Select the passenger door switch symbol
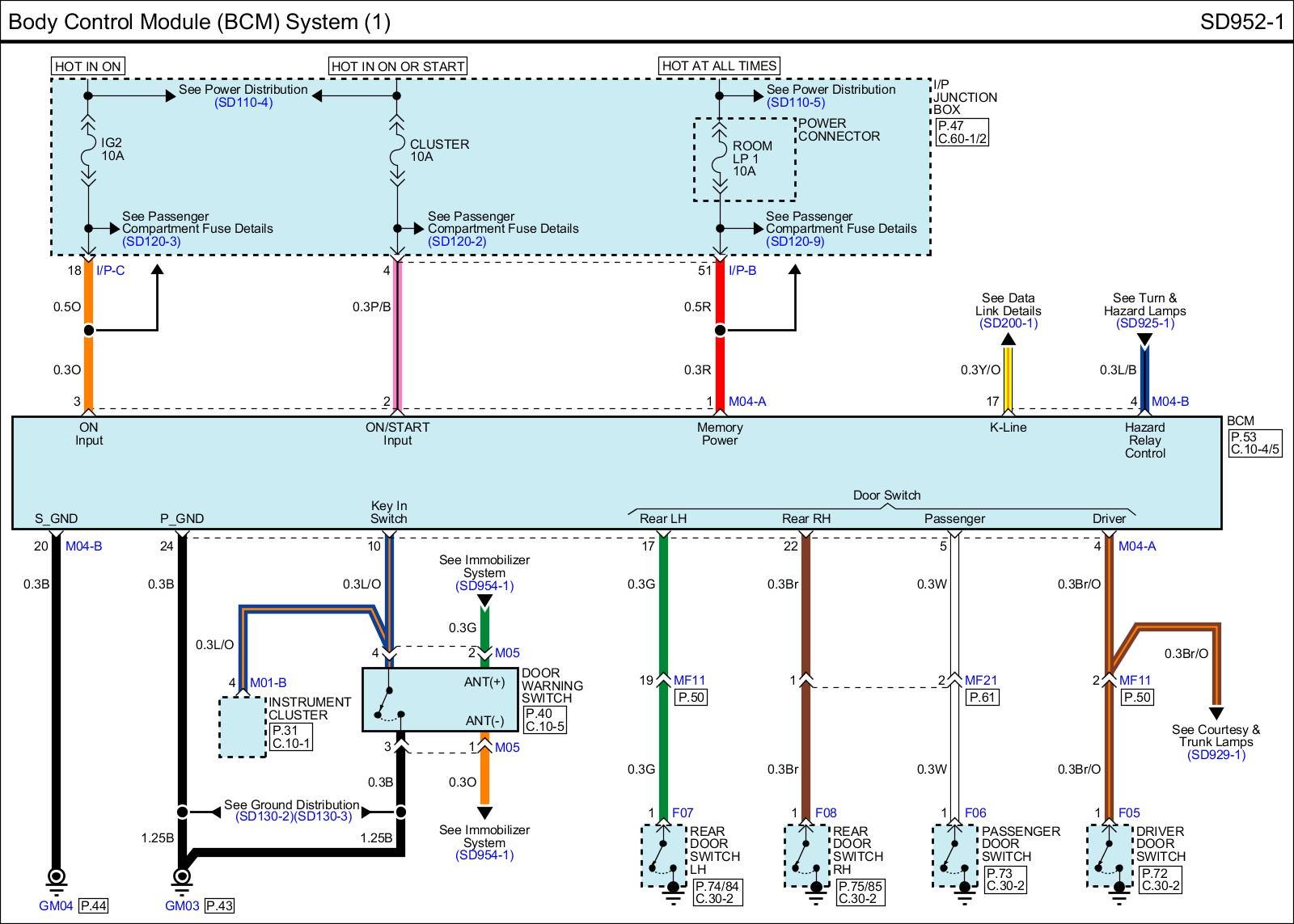The image size is (1294, 924). [x=955, y=855]
